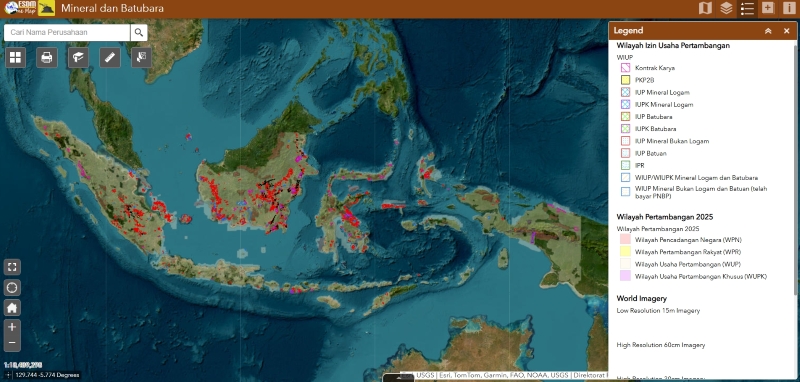Click the Wilayah Pencadangan Negara pink swatch
800x382 pixels.
(x=626, y=240)
